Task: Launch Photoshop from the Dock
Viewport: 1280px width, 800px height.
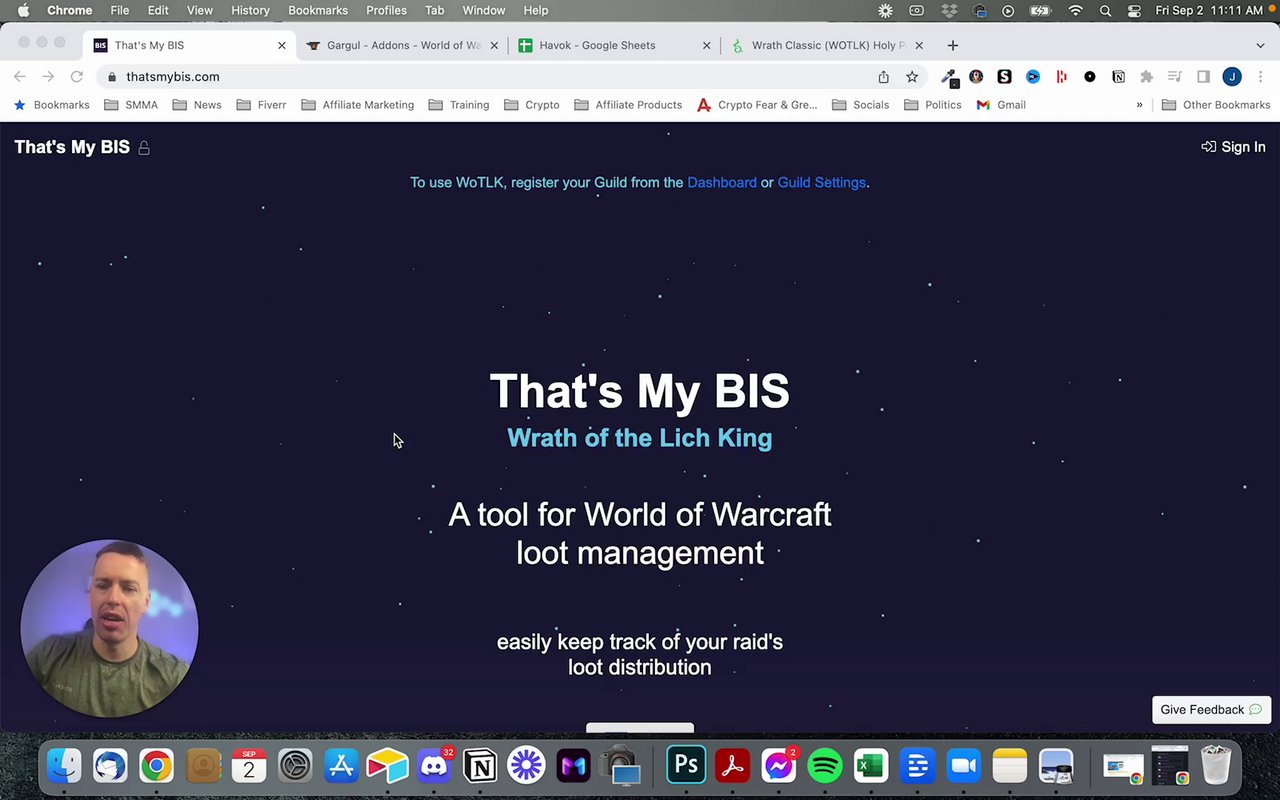Action: pyautogui.click(x=686, y=767)
